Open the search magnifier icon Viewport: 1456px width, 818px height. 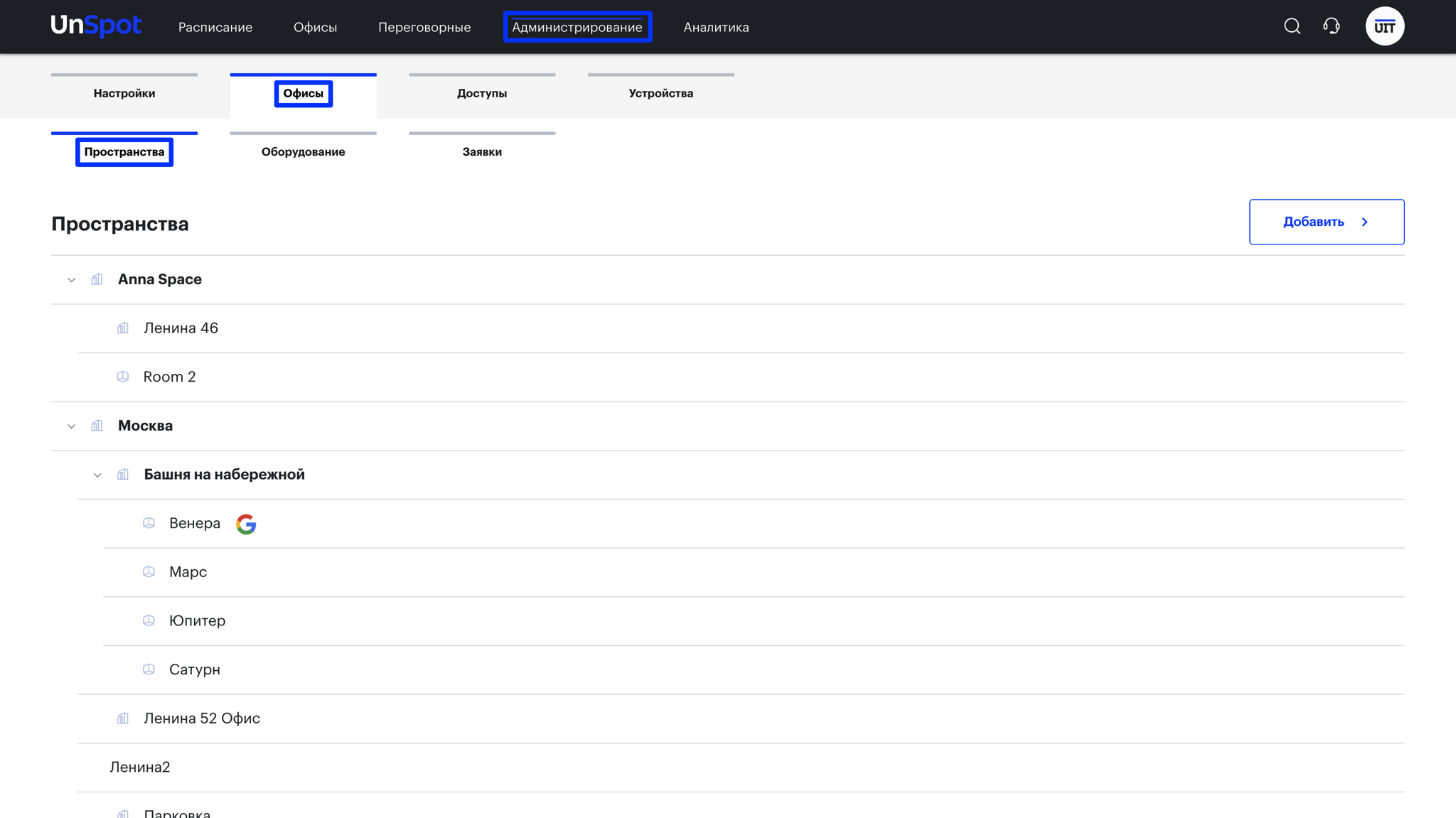point(1292,27)
